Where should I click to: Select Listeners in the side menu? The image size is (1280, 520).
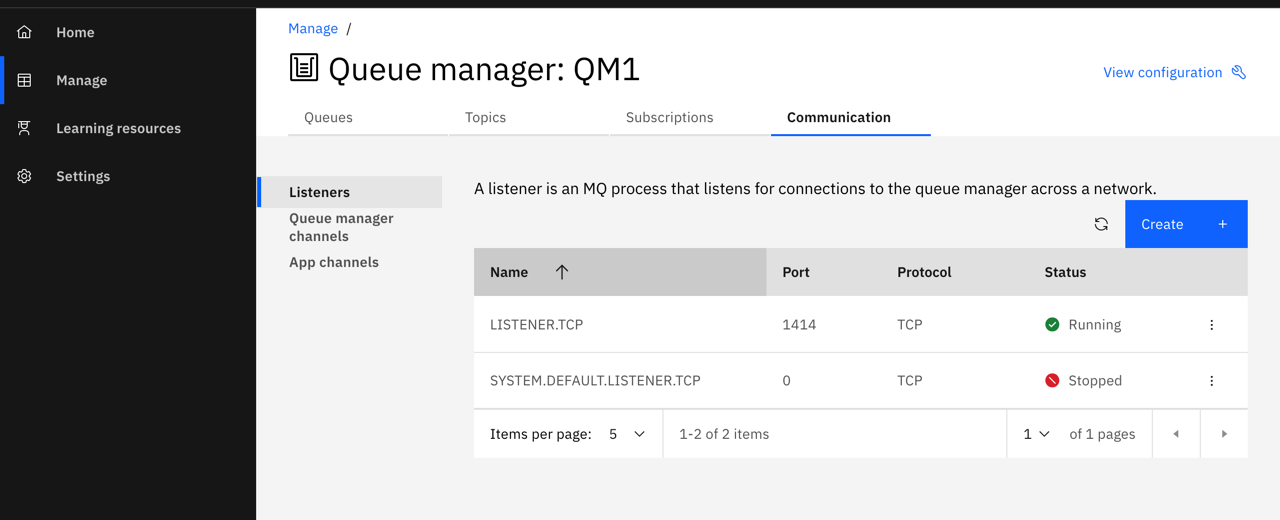pyautogui.click(x=350, y=192)
